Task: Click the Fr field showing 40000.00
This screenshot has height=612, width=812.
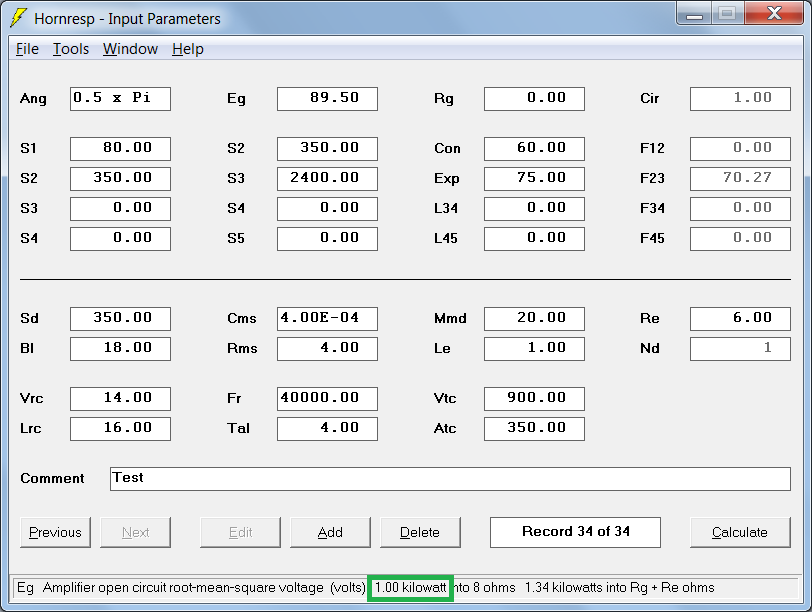Action: 327,399
